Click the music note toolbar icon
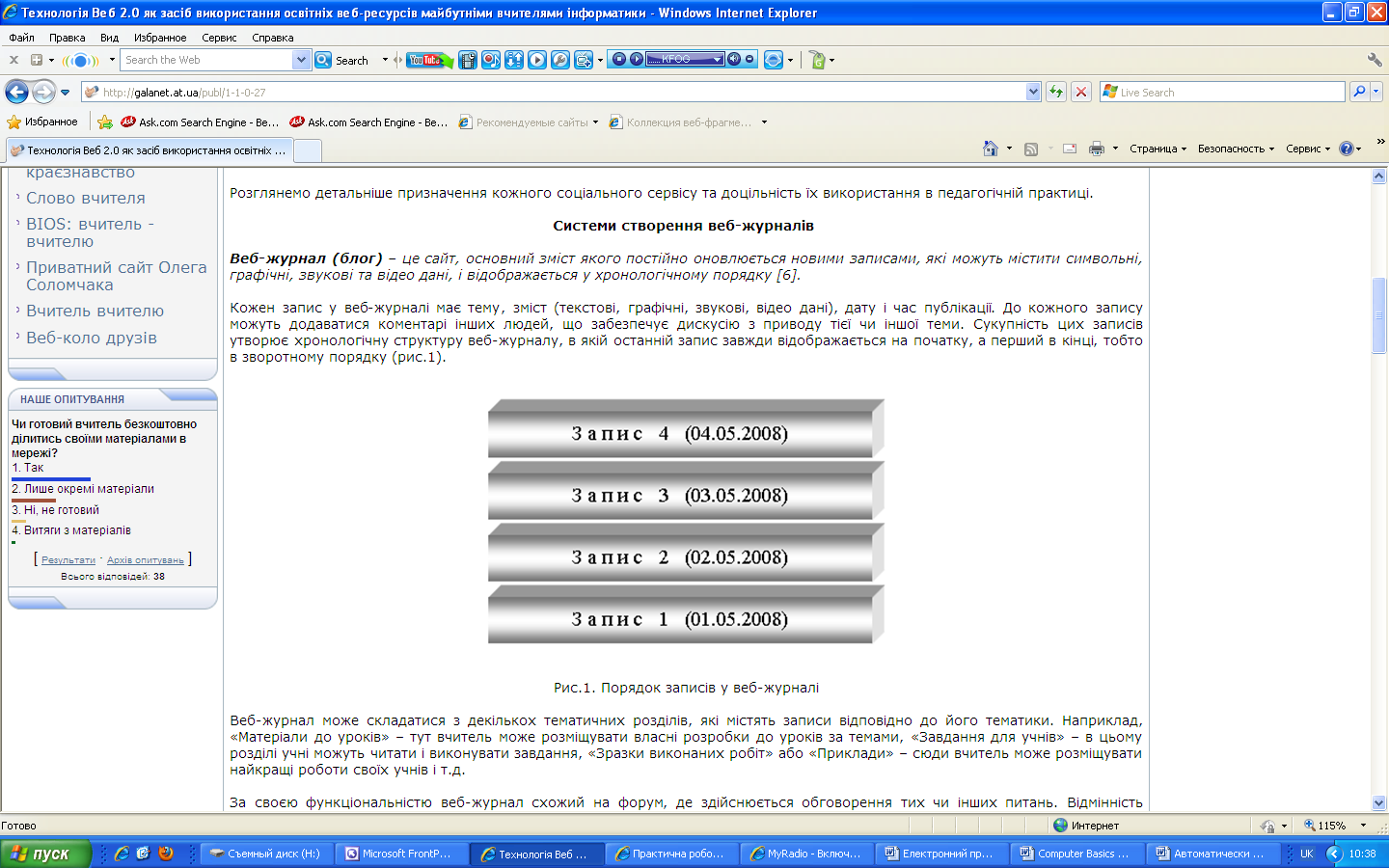1389x868 pixels. pos(491,60)
